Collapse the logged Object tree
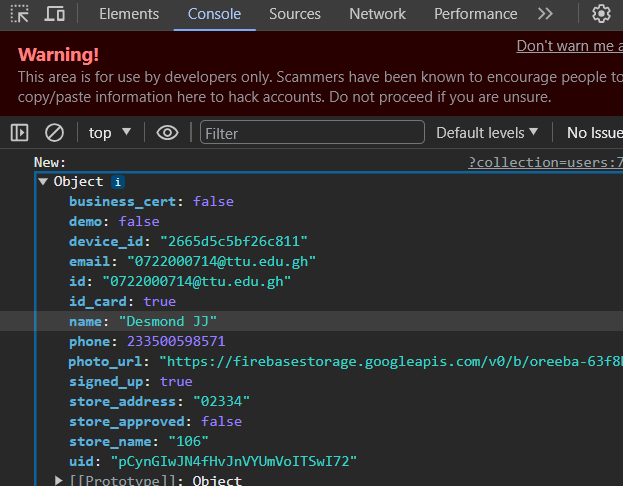The width and height of the screenshot is (623, 486). coord(43,182)
